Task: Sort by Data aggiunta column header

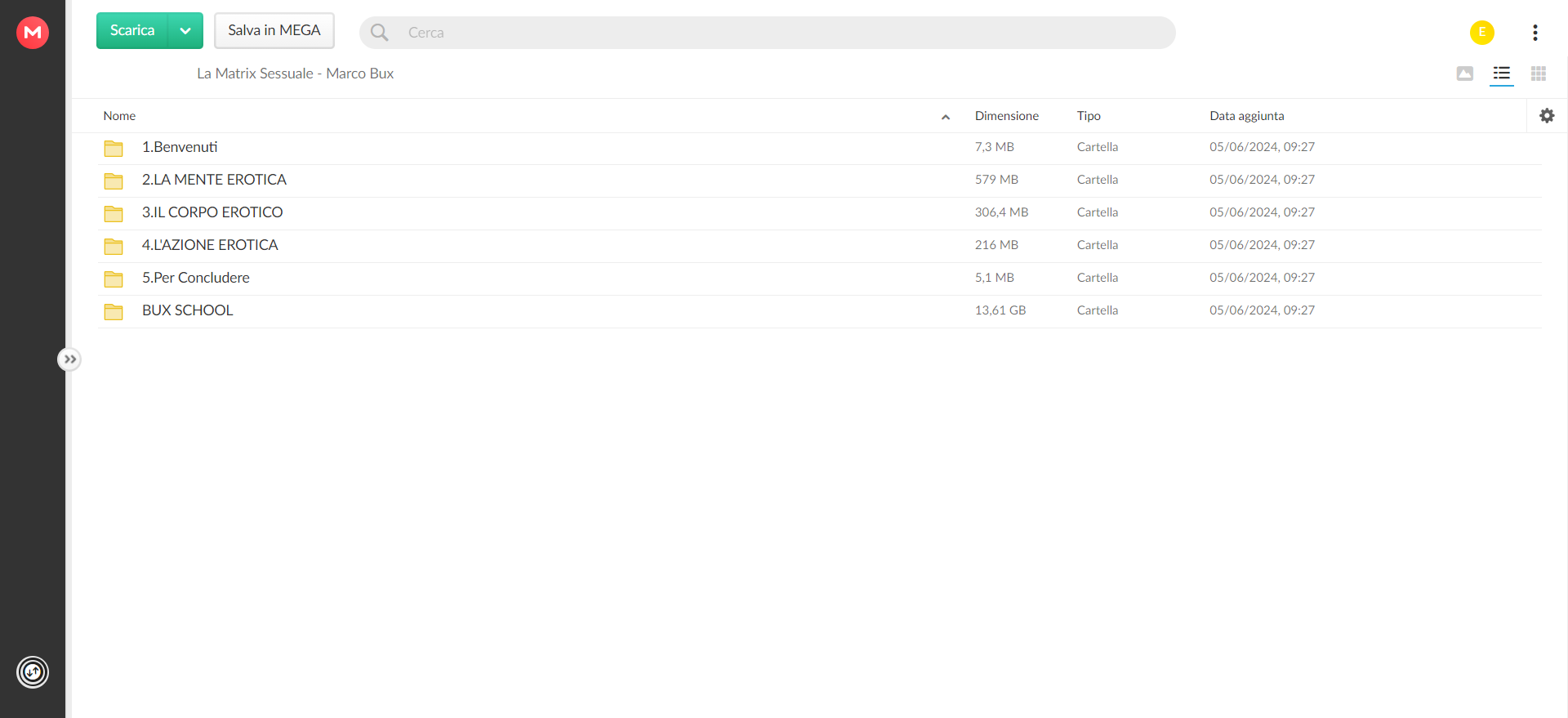Action: (x=1247, y=116)
